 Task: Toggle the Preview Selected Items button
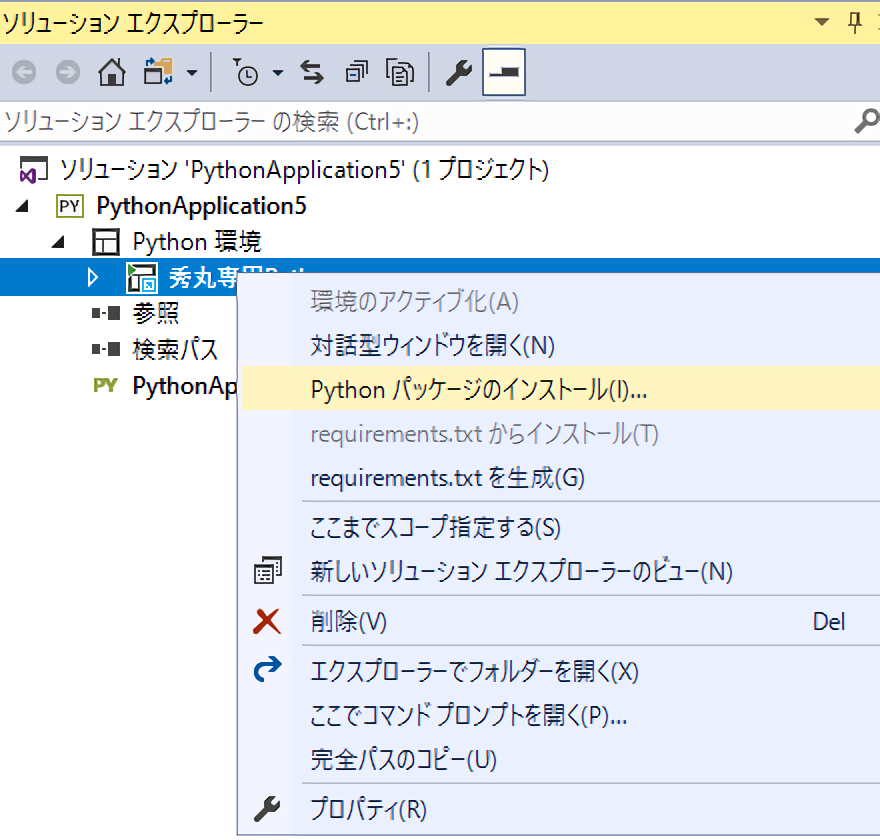tap(504, 73)
